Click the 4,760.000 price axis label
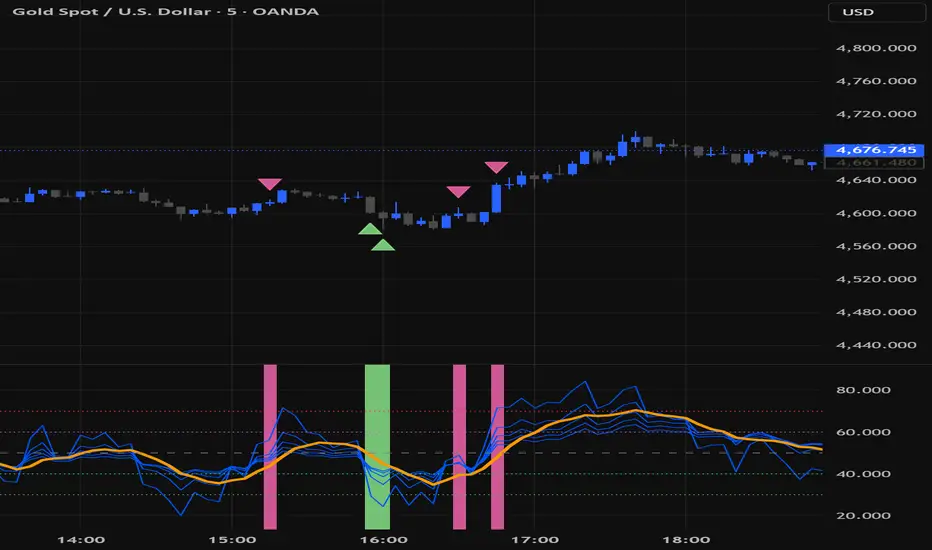The image size is (932, 550). (876, 81)
